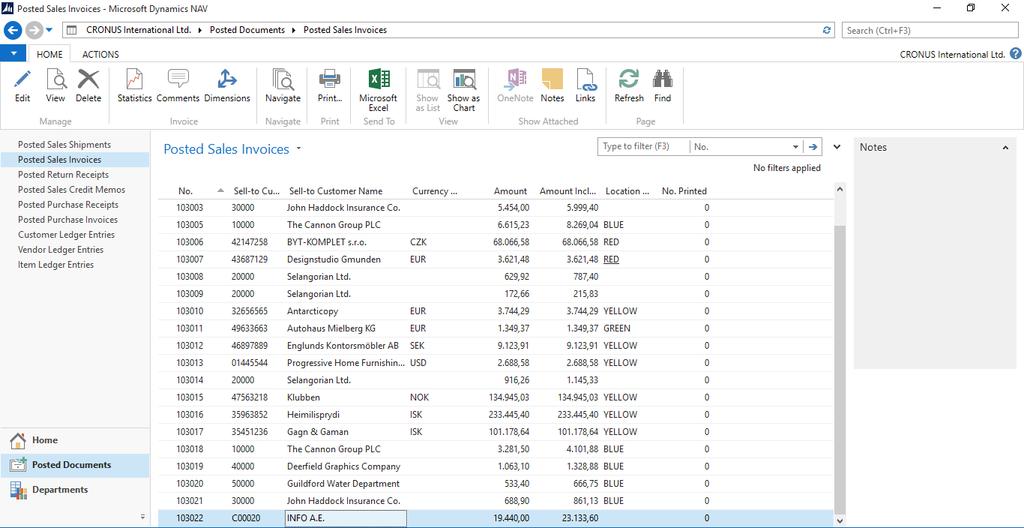Switch to Show as Chart
The image size is (1024, 528).
(x=464, y=90)
